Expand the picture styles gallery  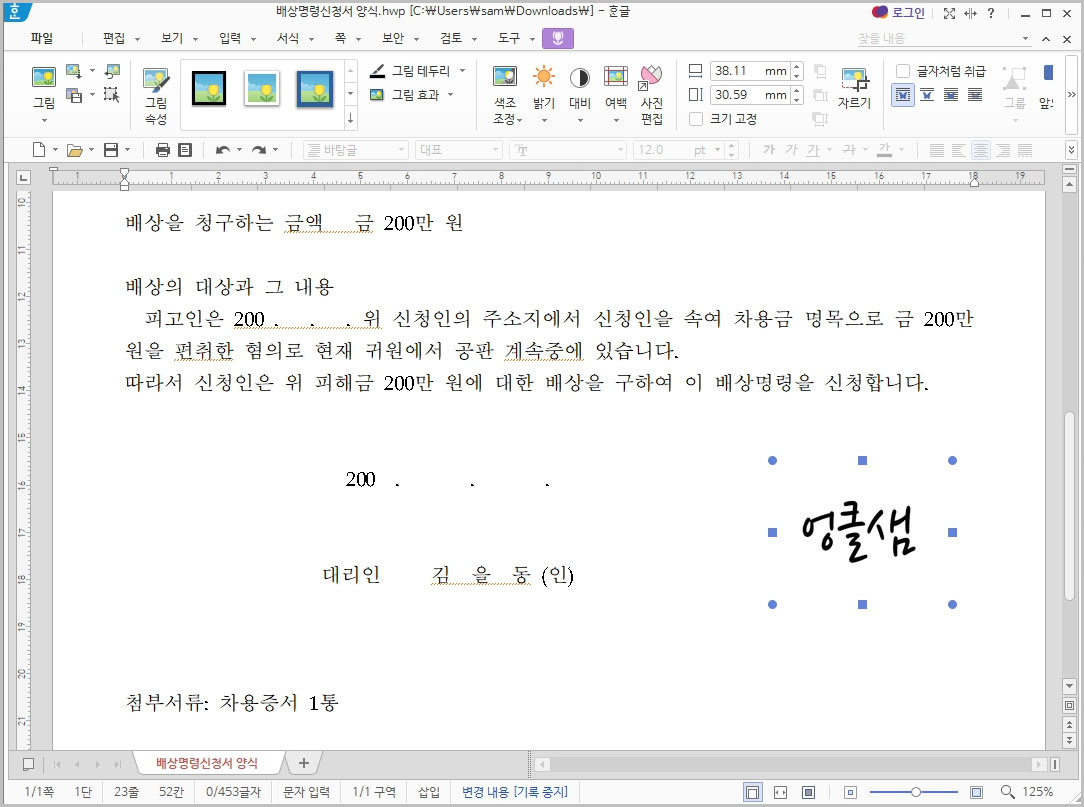[349, 117]
